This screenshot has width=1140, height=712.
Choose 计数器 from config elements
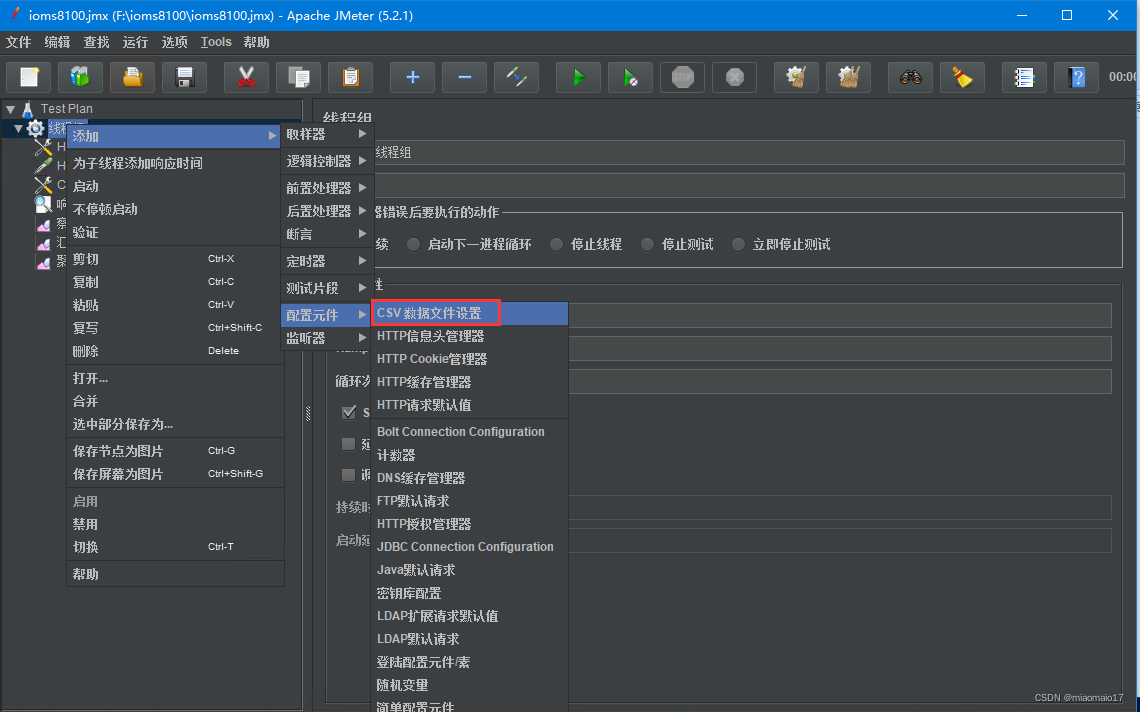pos(470,455)
